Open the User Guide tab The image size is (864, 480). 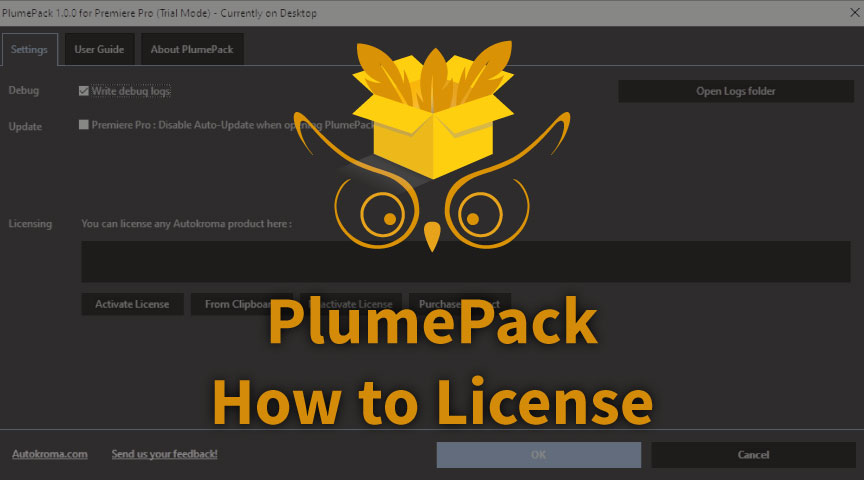click(99, 49)
